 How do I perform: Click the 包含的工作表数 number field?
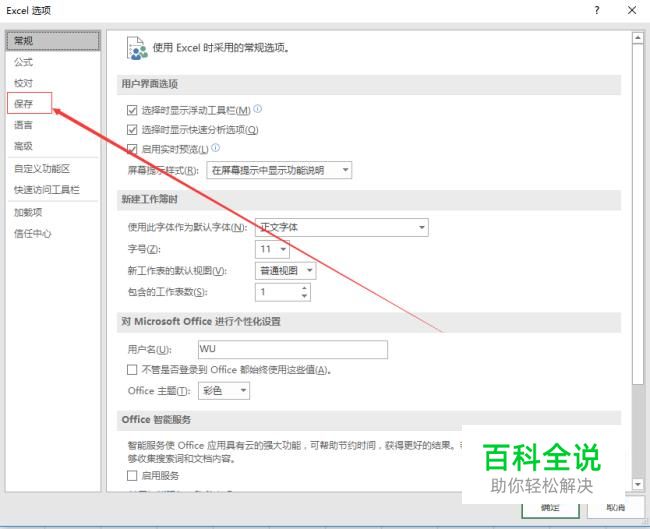pyautogui.click(x=278, y=292)
